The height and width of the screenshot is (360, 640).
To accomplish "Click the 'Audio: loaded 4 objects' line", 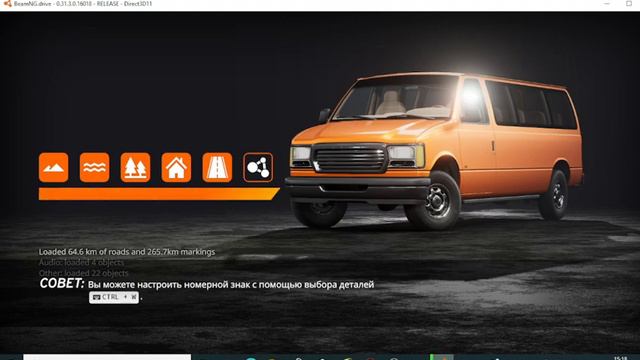I will click(x=81, y=262).
